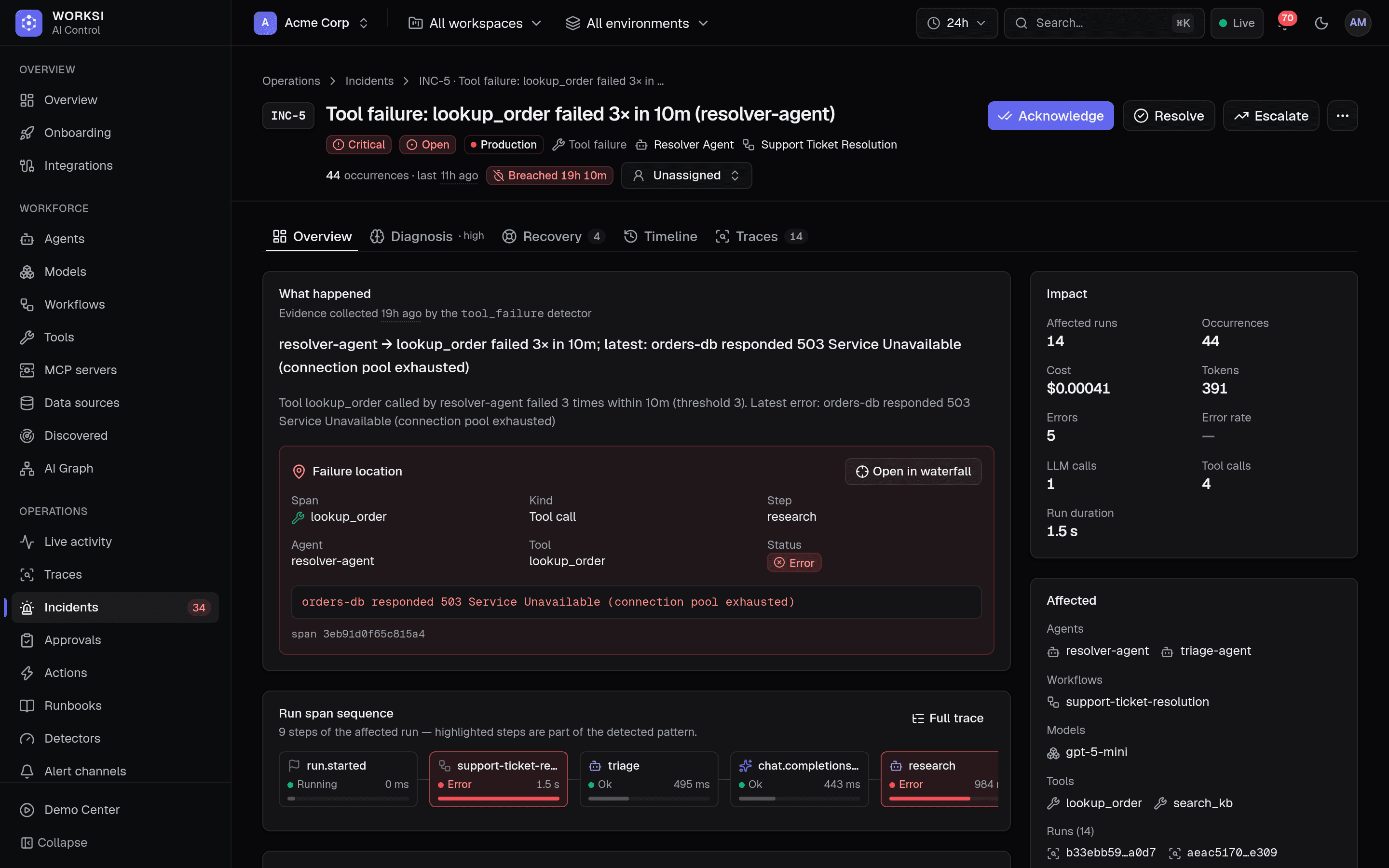Open Data sources database icon
The height and width of the screenshot is (868, 1389).
[27, 403]
